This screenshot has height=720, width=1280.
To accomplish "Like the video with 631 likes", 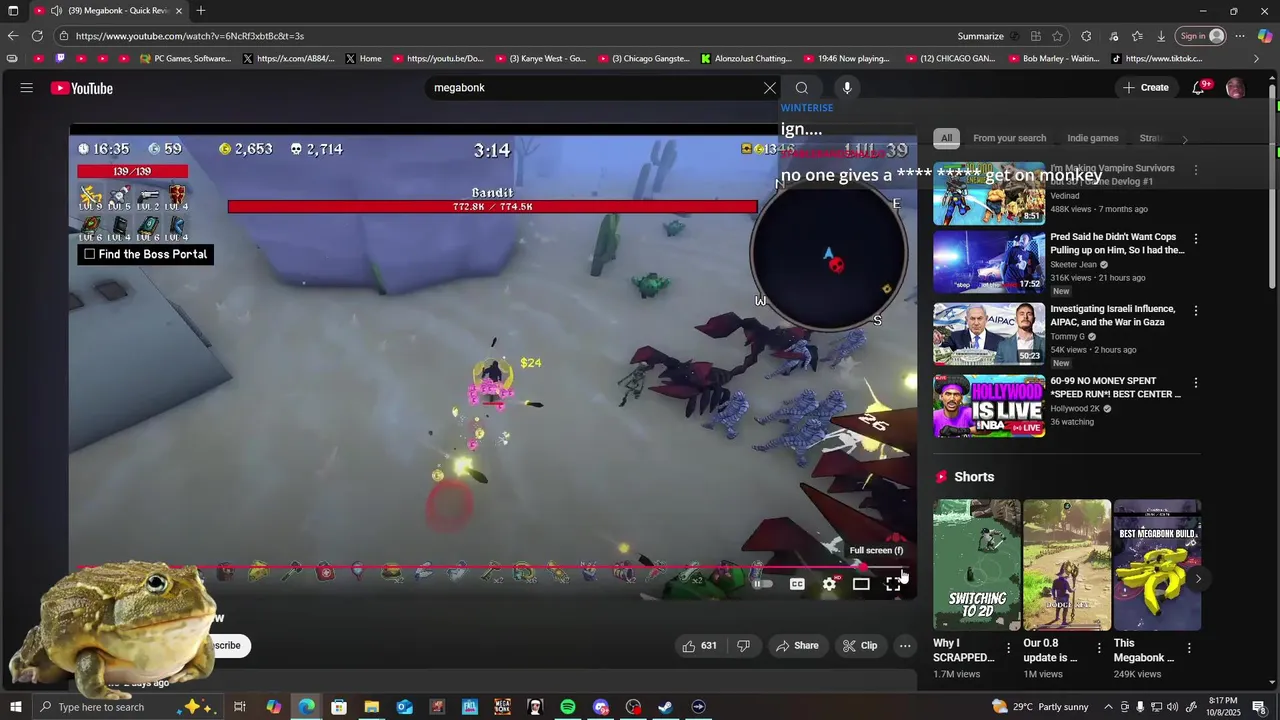I will click(x=699, y=646).
